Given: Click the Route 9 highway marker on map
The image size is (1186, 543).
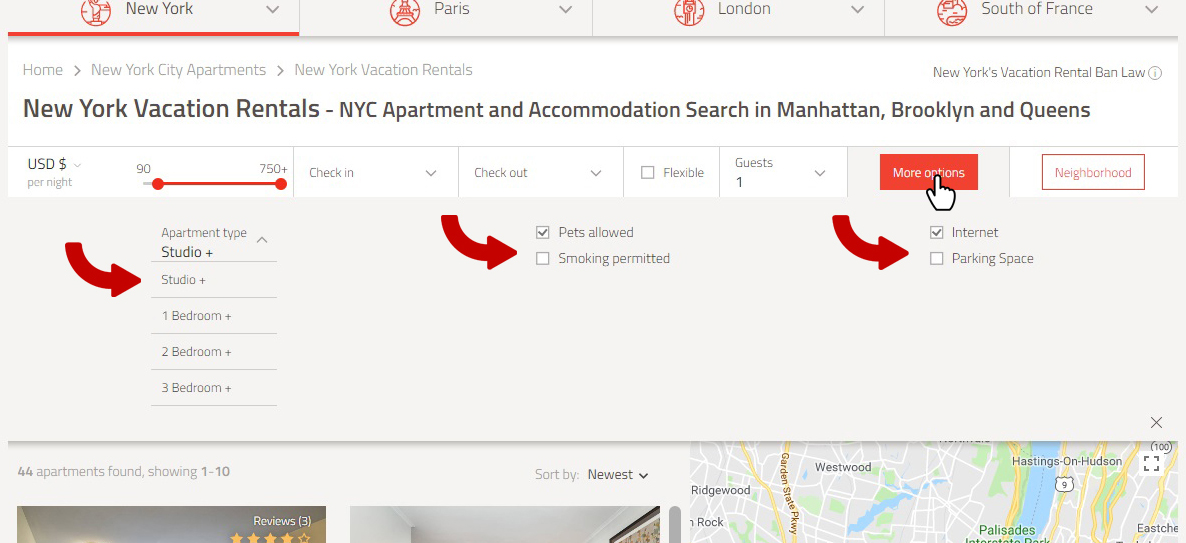Looking at the screenshot, I should 1064,483.
